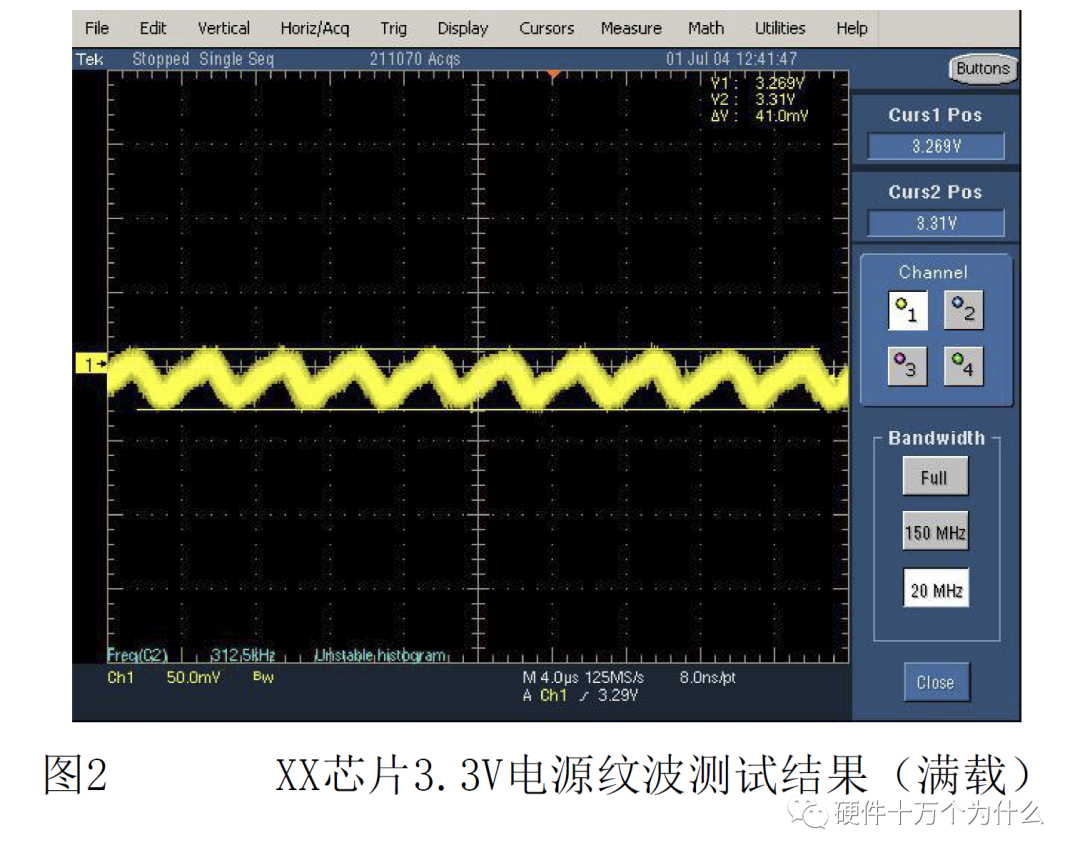Click the Freq(C2) measurement label
The height and width of the screenshot is (860, 1080).
tap(137, 655)
